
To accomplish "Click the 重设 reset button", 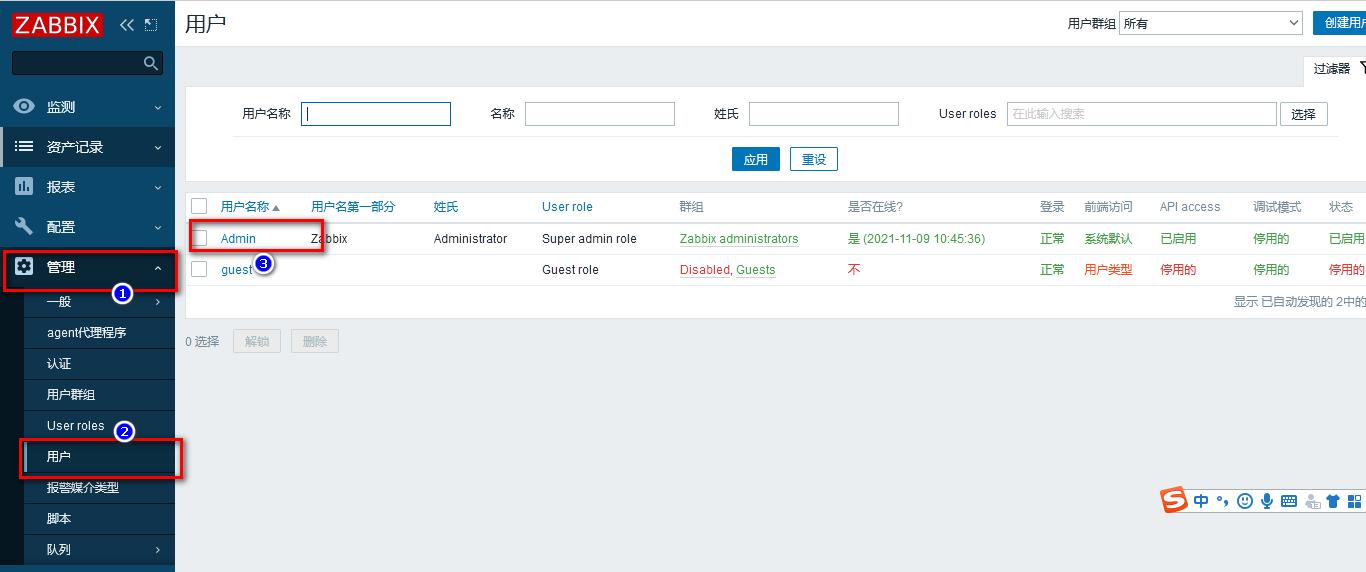I will point(814,159).
